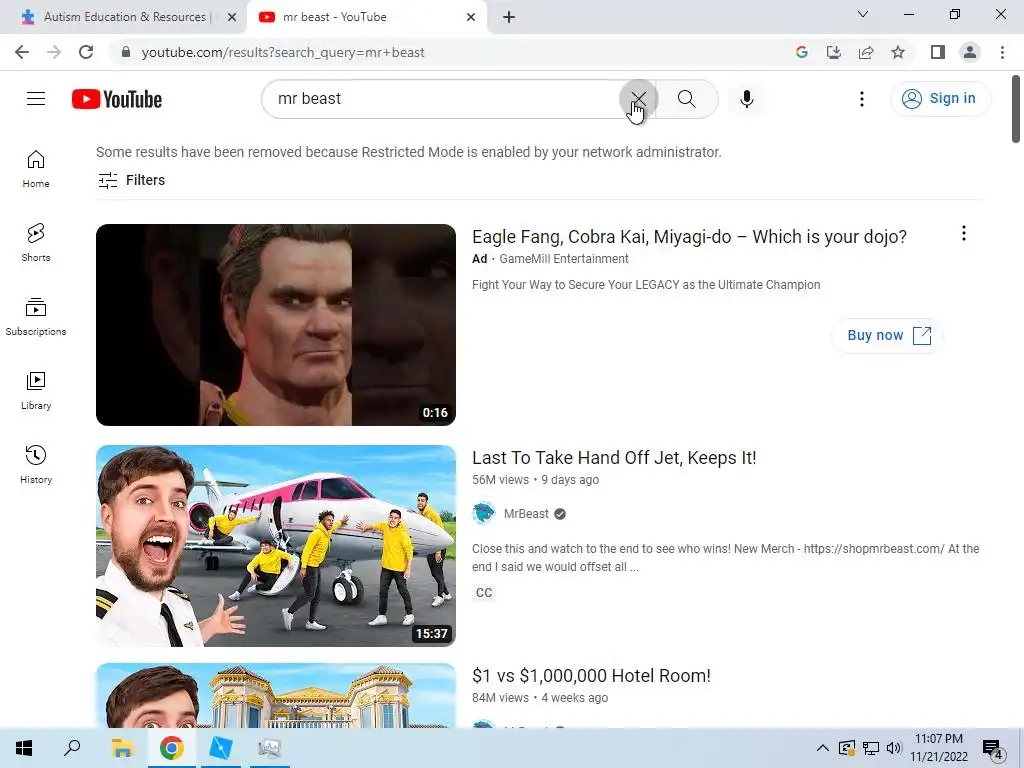Share this page using the share icon

(865, 52)
